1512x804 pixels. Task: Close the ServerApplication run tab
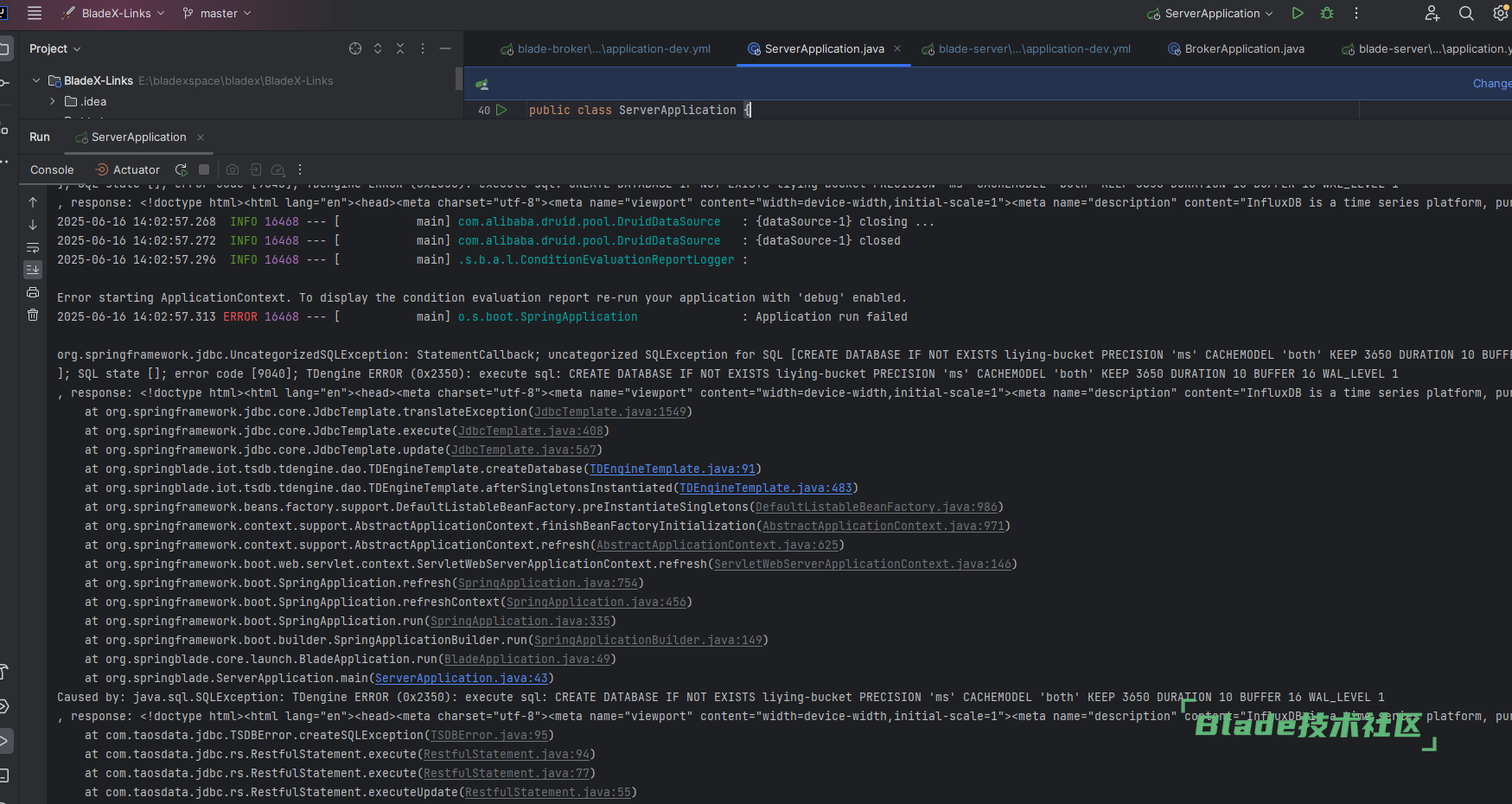coord(201,137)
